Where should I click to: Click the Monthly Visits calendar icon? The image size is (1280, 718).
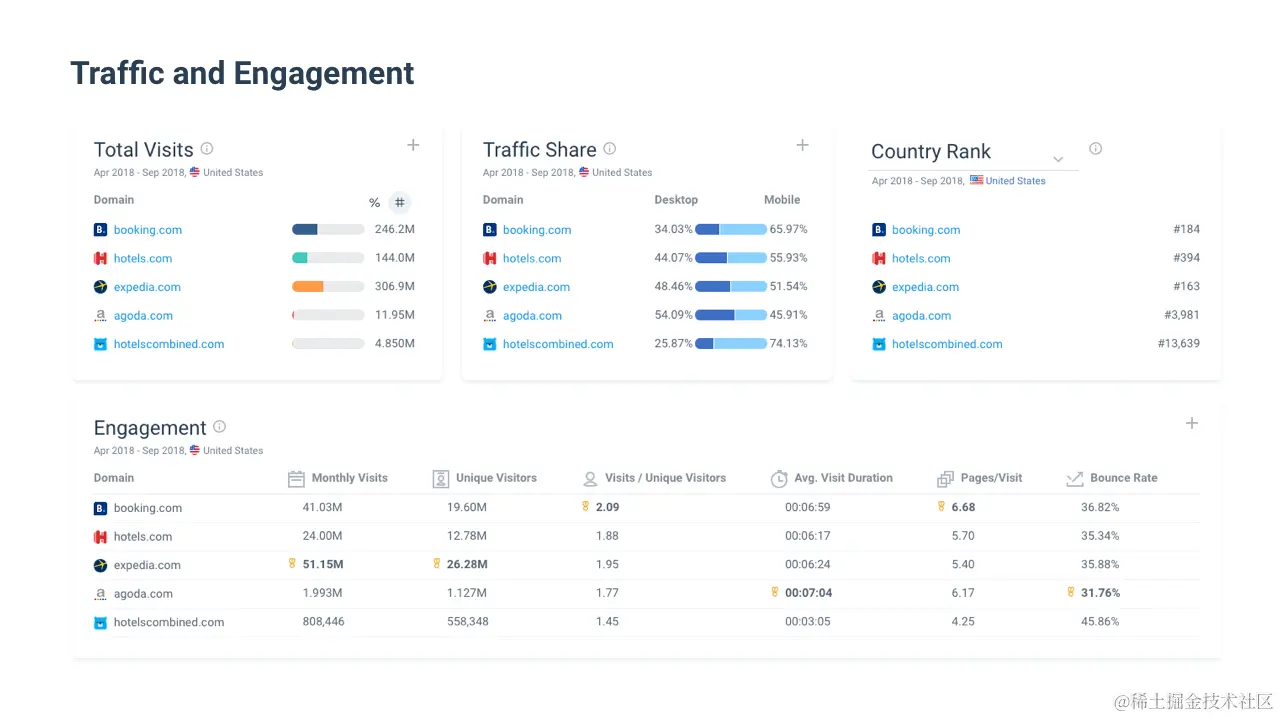[x=296, y=479]
